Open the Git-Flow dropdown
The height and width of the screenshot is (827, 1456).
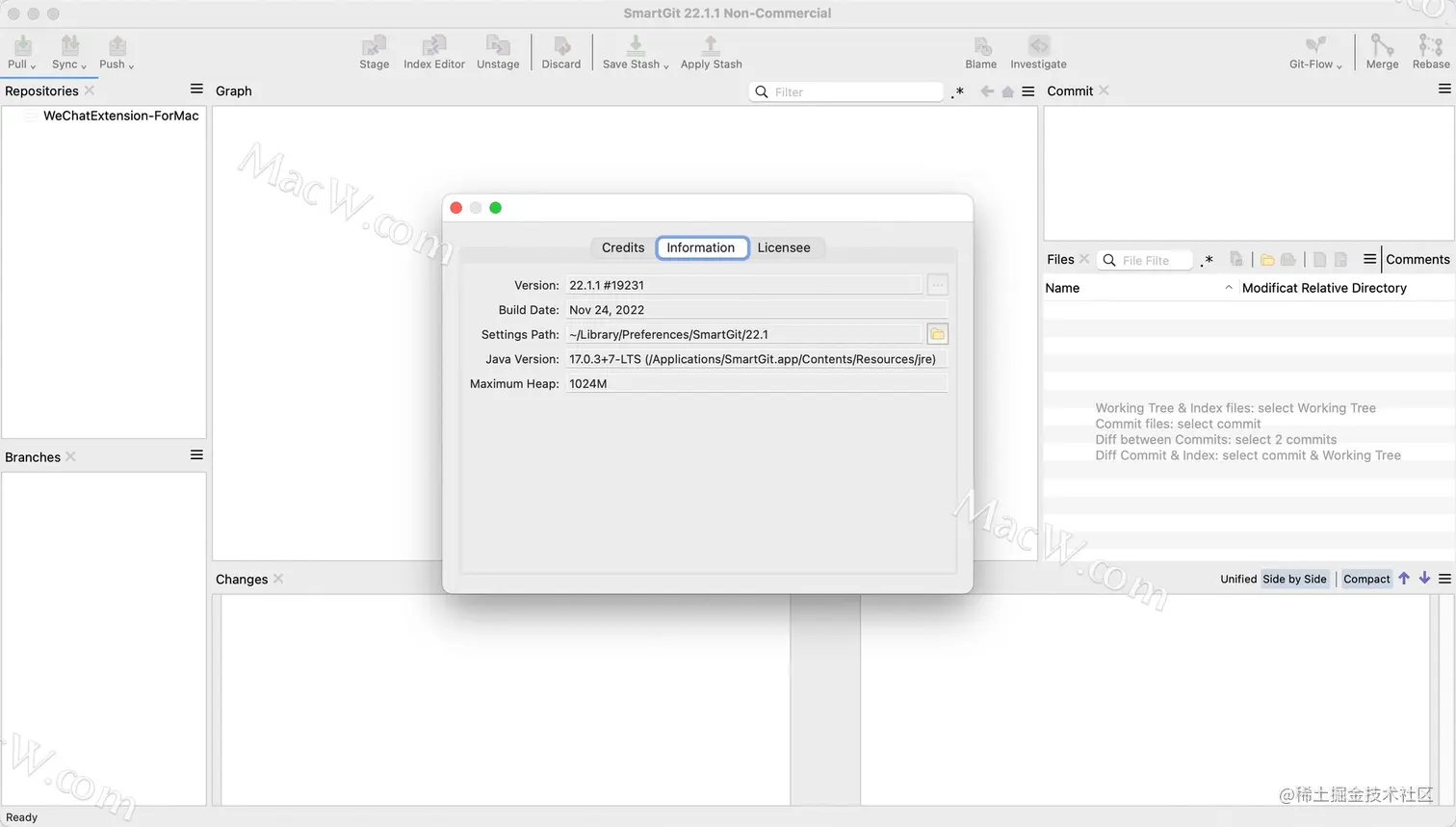[1339, 66]
